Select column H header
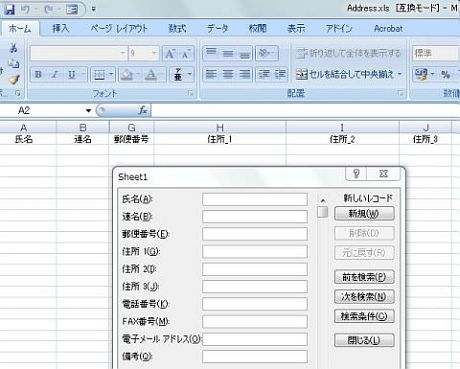460x369 pixels. [x=220, y=128]
